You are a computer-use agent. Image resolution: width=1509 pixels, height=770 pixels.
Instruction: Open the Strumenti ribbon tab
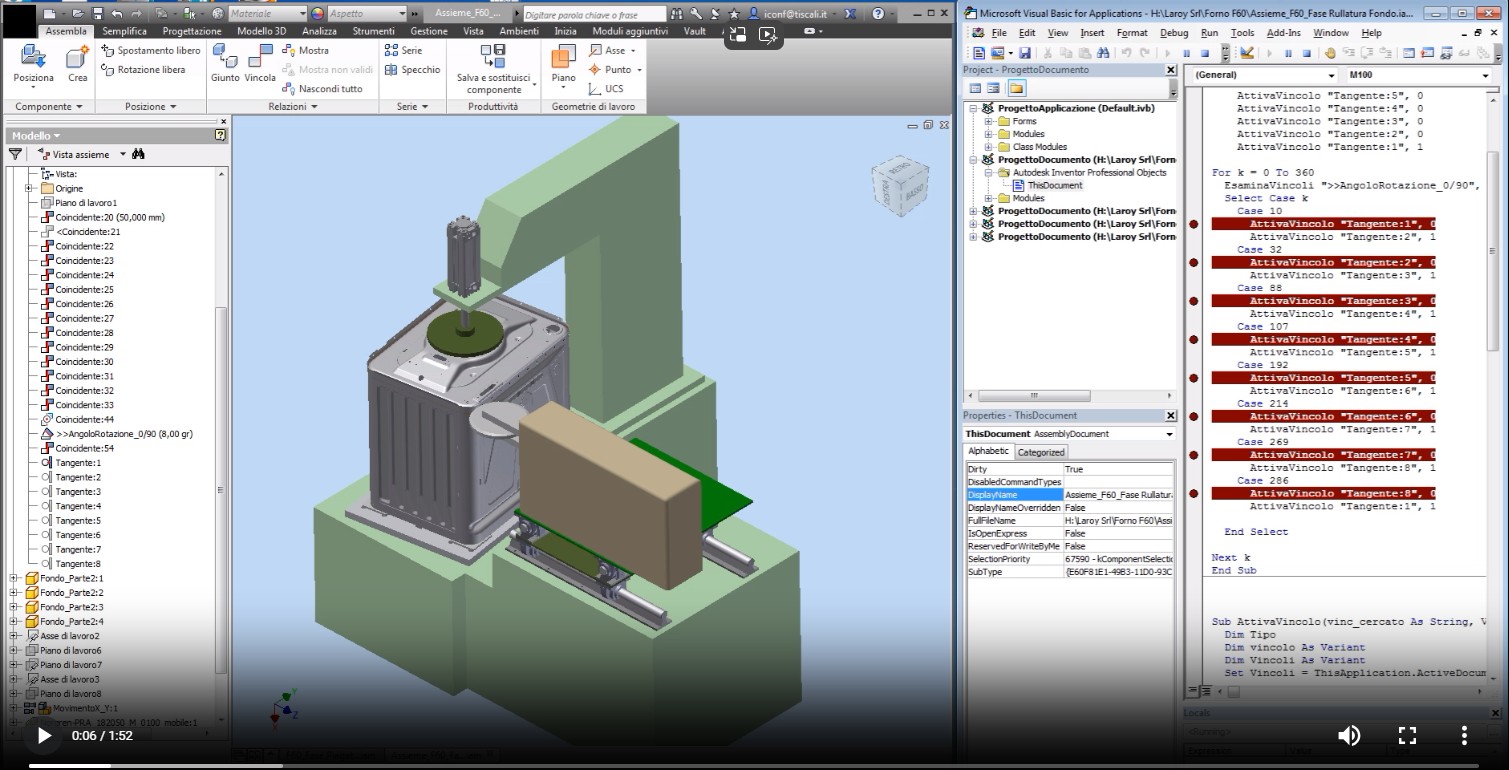pyautogui.click(x=374, y=31)
